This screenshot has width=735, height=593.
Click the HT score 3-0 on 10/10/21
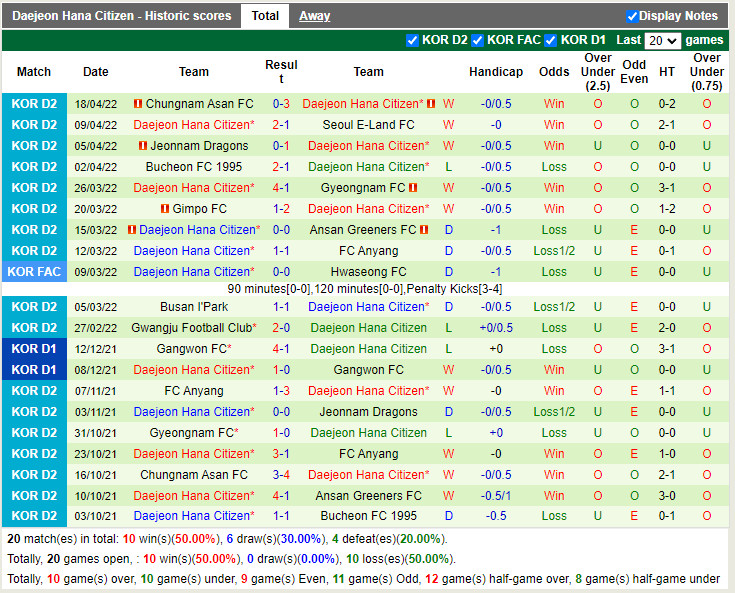pyautogui.click(x=667, y=495)
